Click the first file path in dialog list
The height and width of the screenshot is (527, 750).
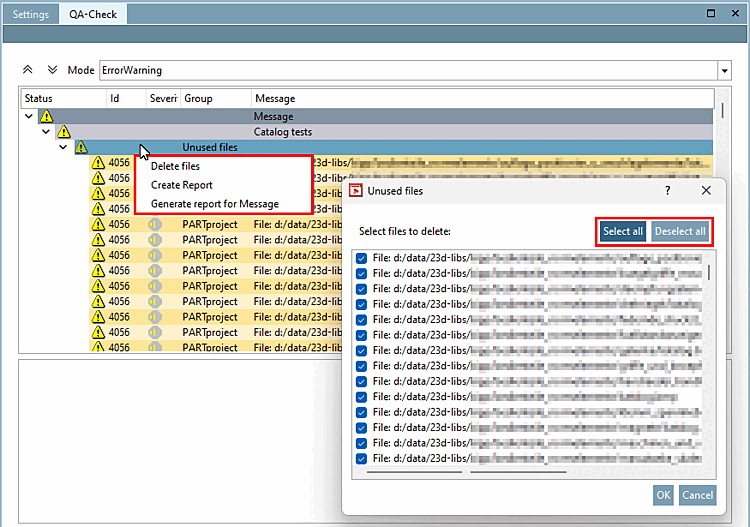tap(537, 258)
